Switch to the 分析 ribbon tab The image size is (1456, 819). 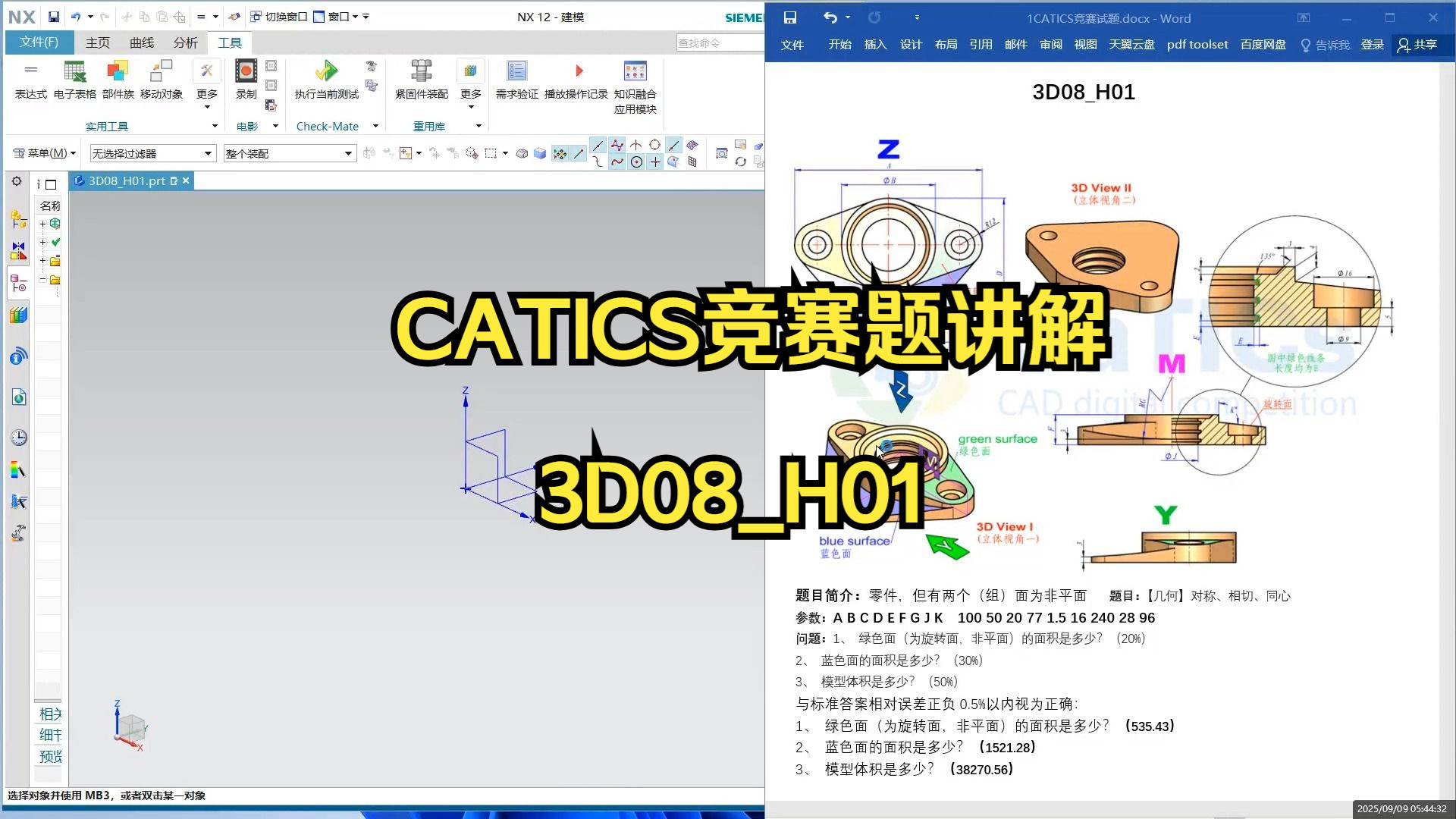[186, 43]
